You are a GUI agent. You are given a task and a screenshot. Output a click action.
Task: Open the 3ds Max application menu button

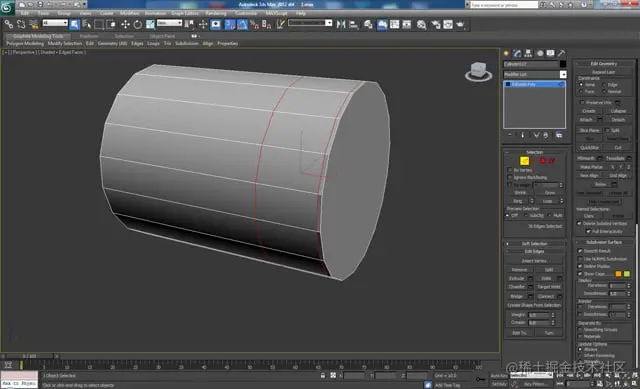pyautogui.click(x=7, y=7)
